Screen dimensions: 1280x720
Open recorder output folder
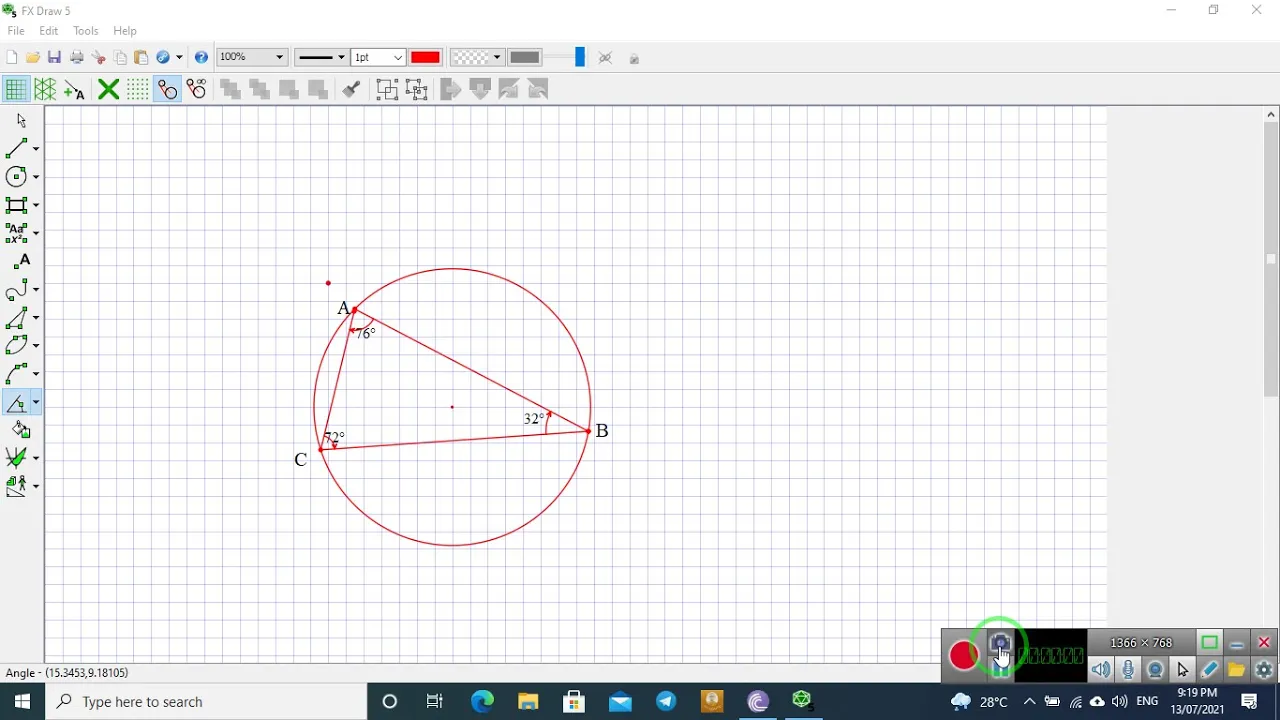[1237, 670]
